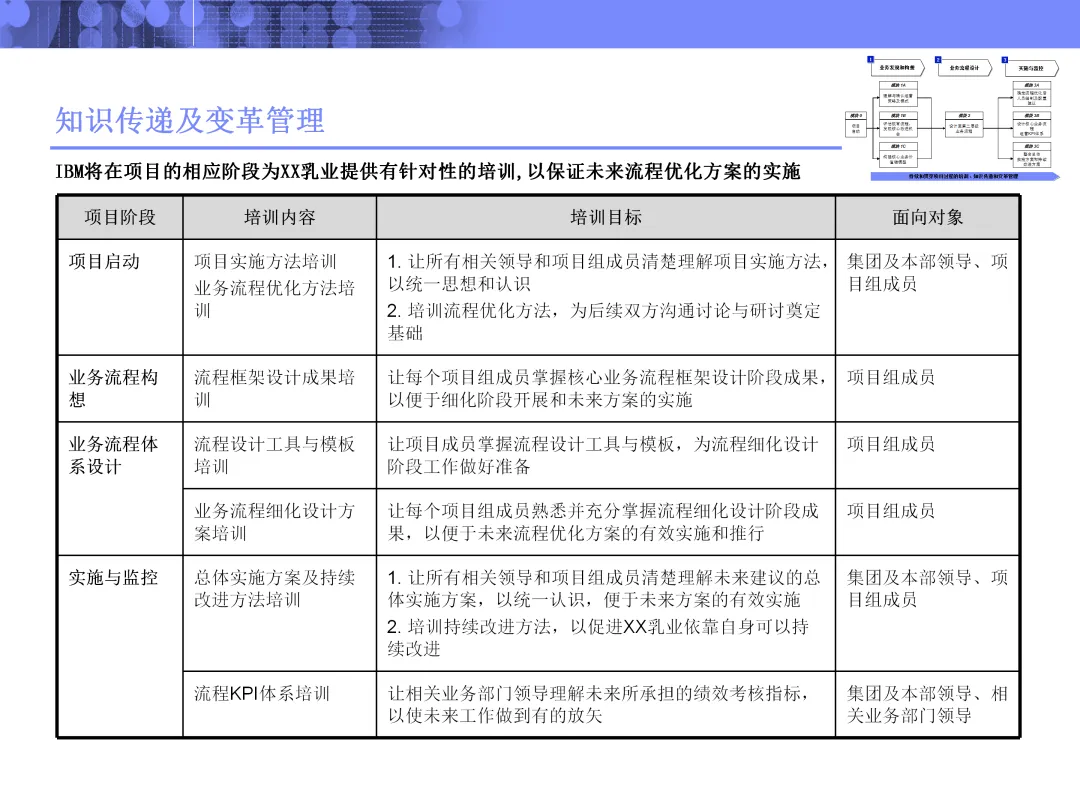Click the 模块 1A box in the roadmap

click(898, 94)
